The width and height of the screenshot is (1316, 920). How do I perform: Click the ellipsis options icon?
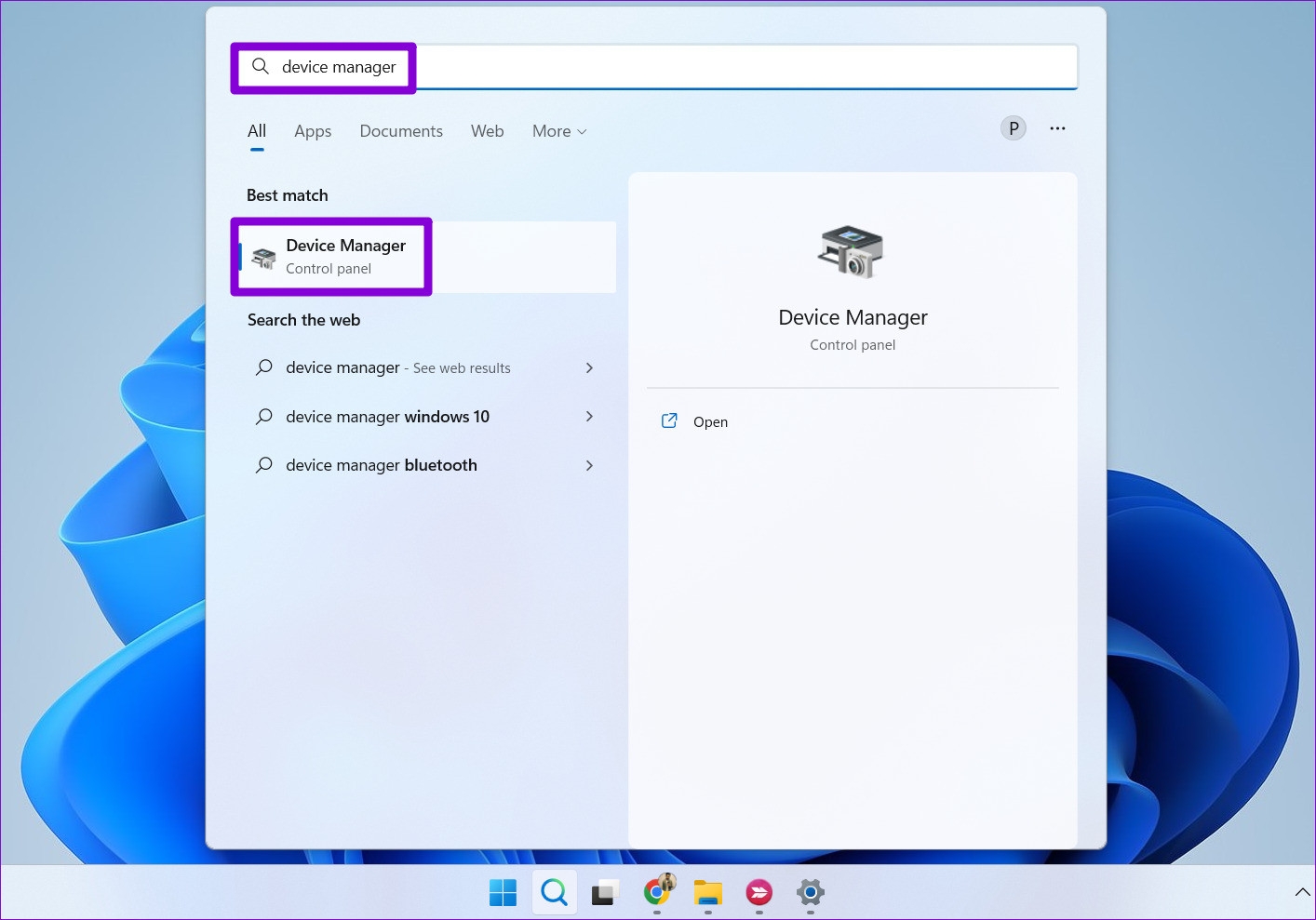click(x=1057, y=128)
